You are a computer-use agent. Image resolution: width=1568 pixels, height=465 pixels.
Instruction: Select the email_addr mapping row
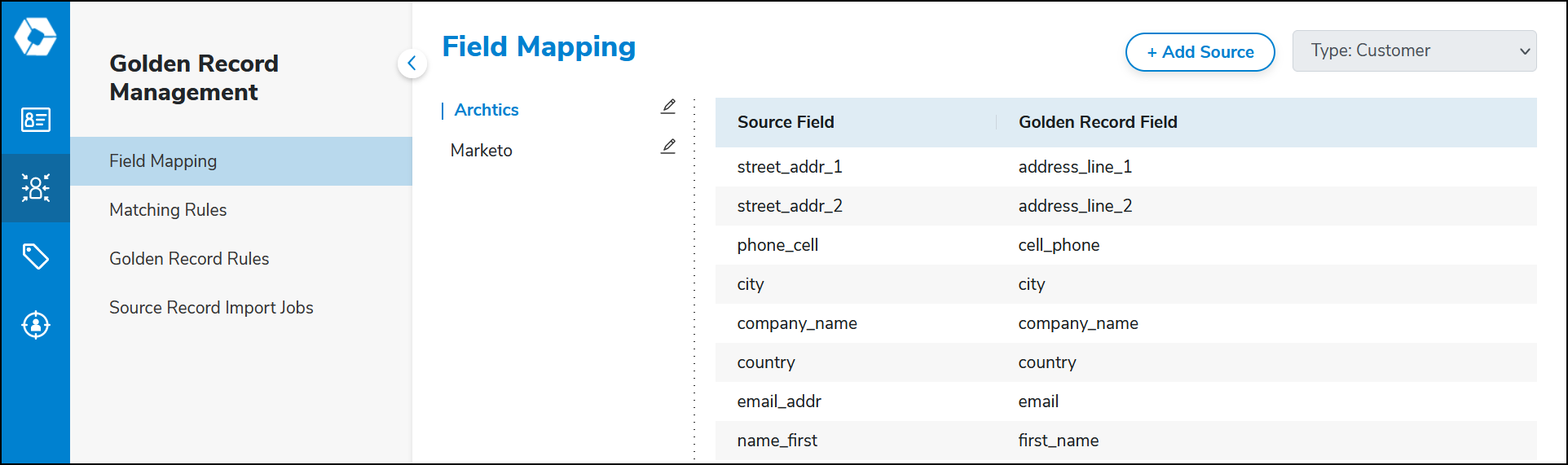(x=1125, y=401)
